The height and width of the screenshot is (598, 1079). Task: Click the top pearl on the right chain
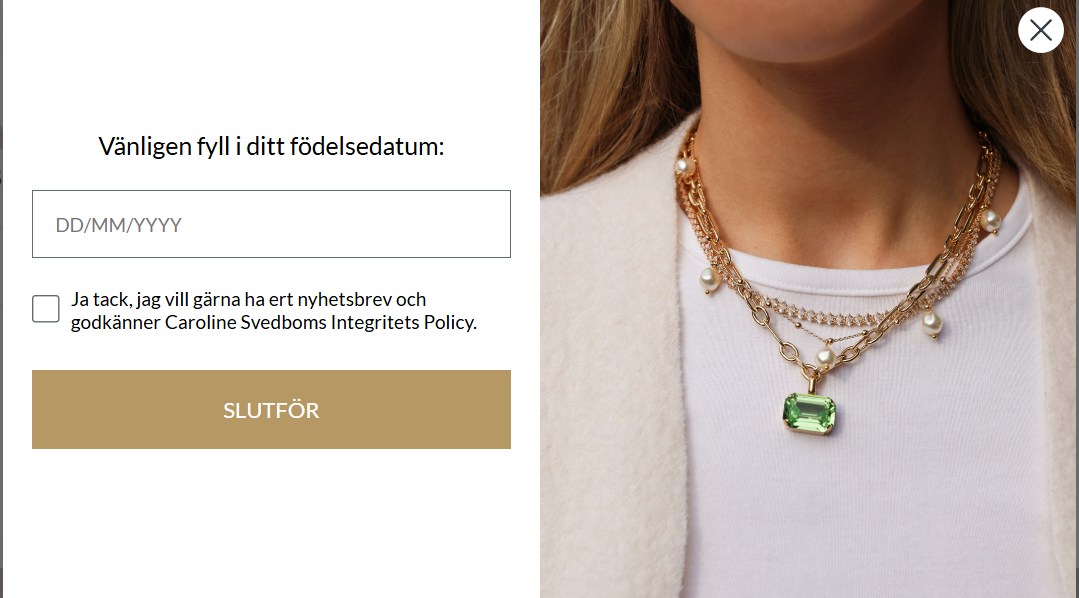[x=990, y=221]
